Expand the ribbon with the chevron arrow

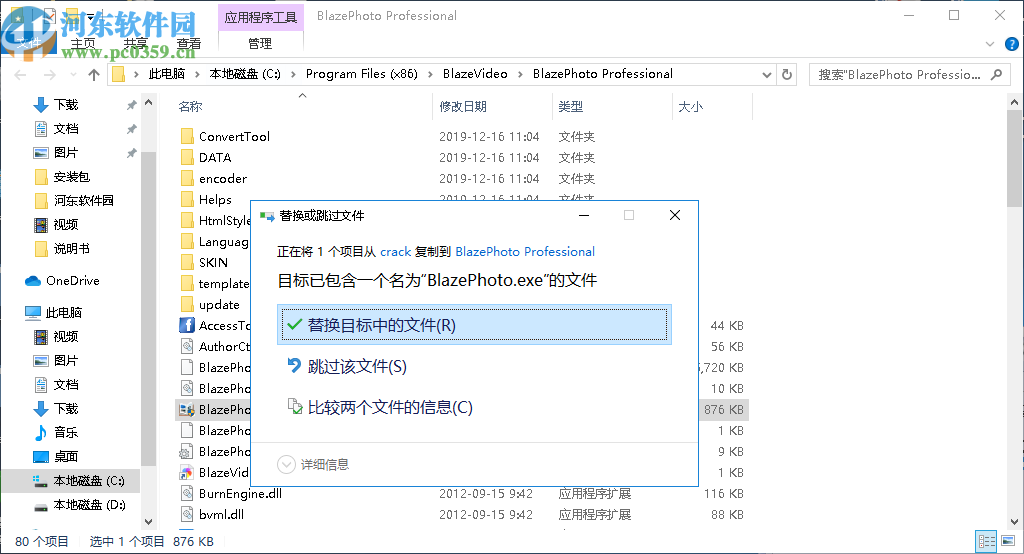pyautogui.click(x=989, y=44)
